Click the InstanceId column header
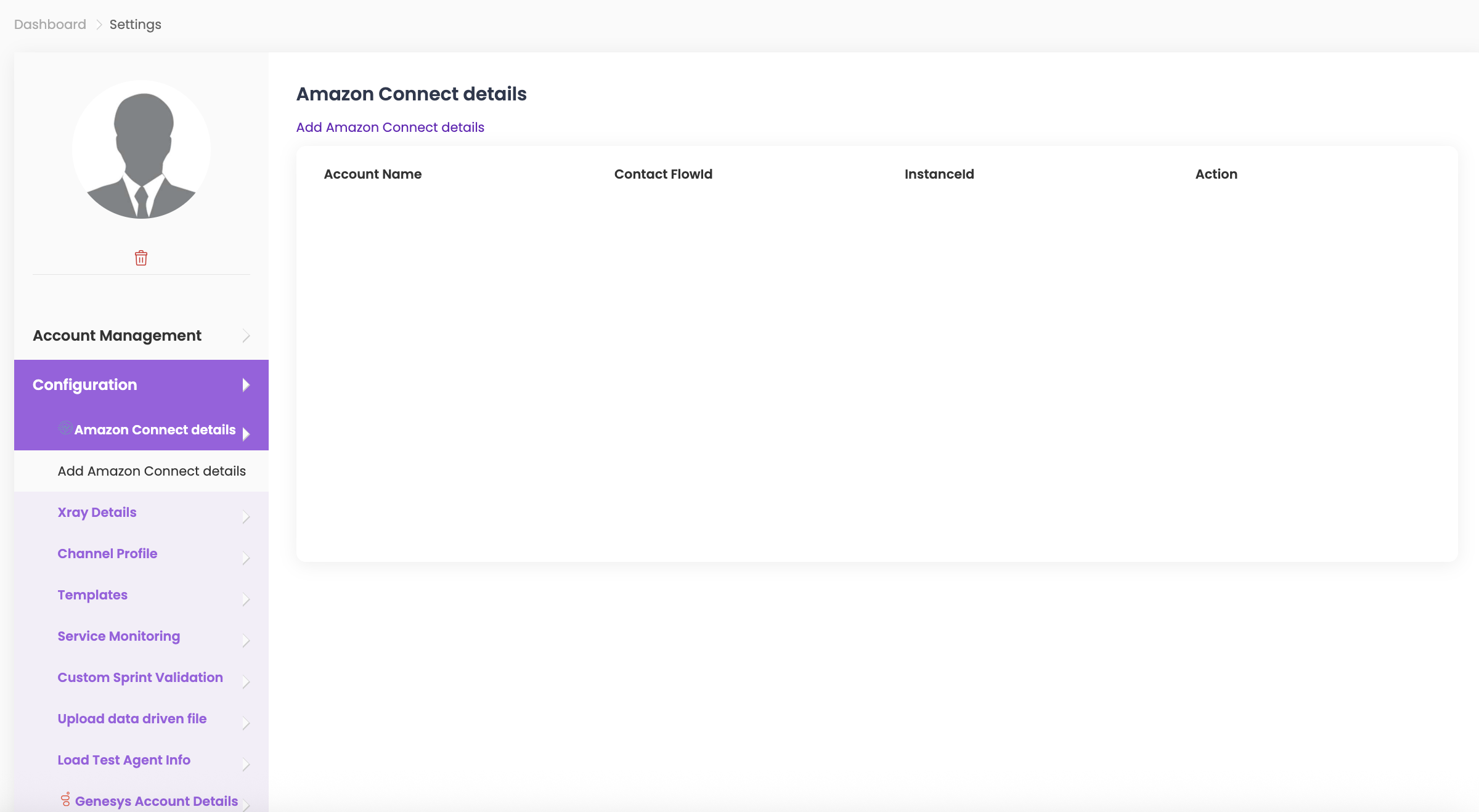Viewport: 1479px width, 812px height. click(x=939, y=174)
